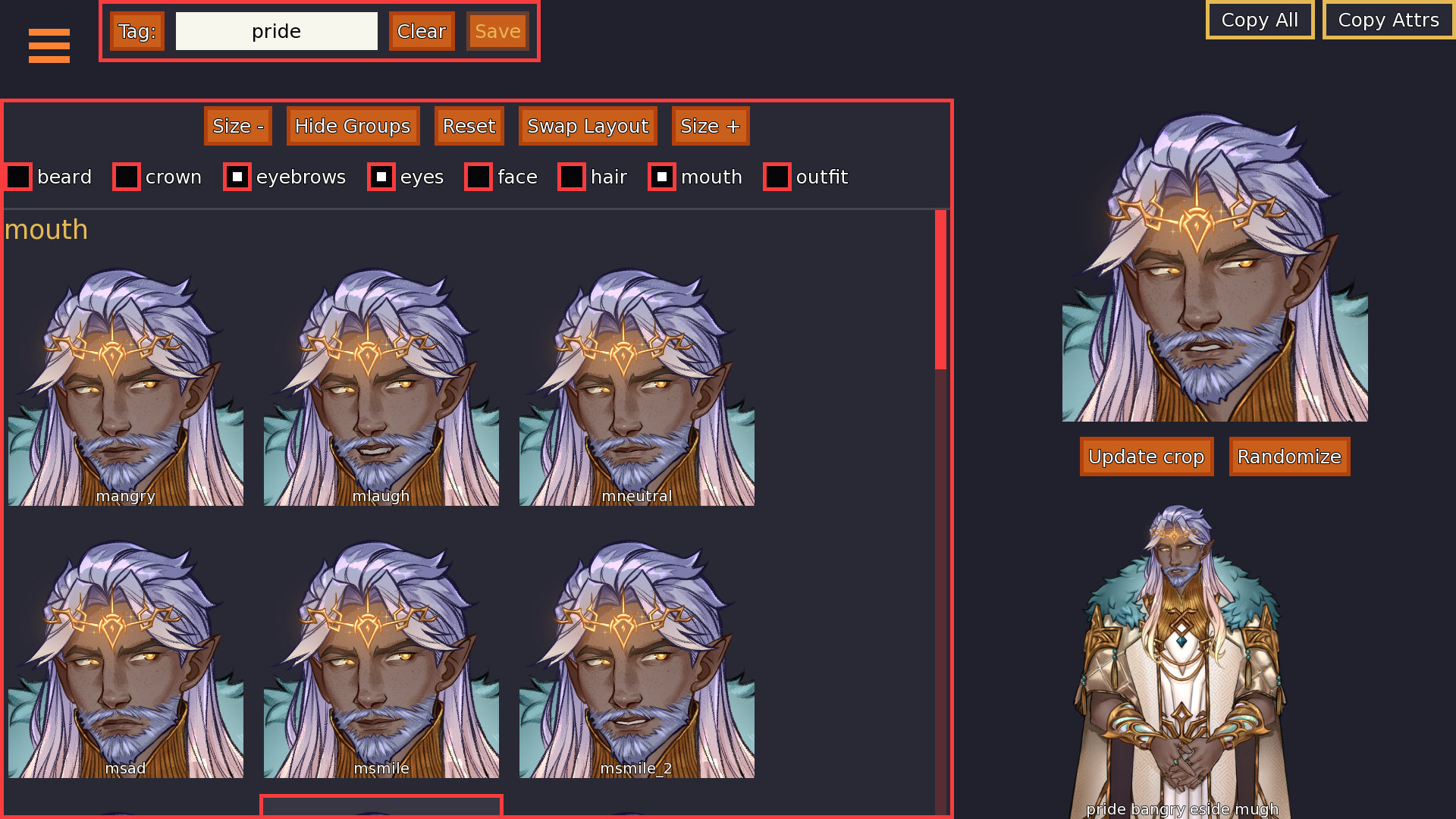The width and height of the screenshot is (1456, 819).
Task: Reset the selection with Reset button
Action: point(469,126)
